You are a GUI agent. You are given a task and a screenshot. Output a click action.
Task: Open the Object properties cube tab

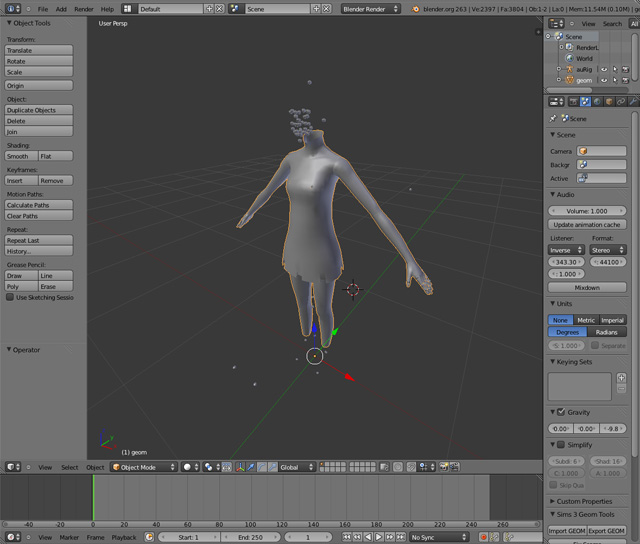609,102
